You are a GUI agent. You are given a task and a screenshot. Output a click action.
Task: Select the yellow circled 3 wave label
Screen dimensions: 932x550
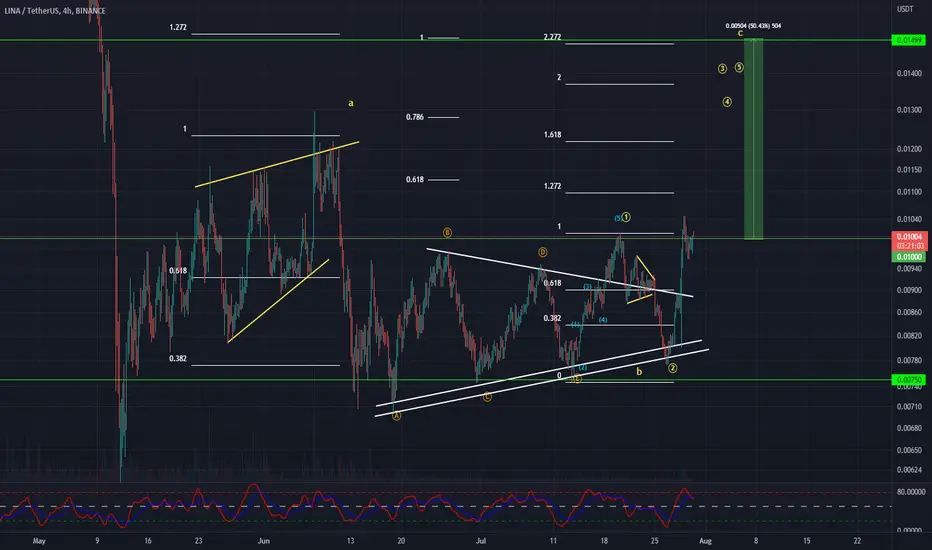tap(722, 68)
